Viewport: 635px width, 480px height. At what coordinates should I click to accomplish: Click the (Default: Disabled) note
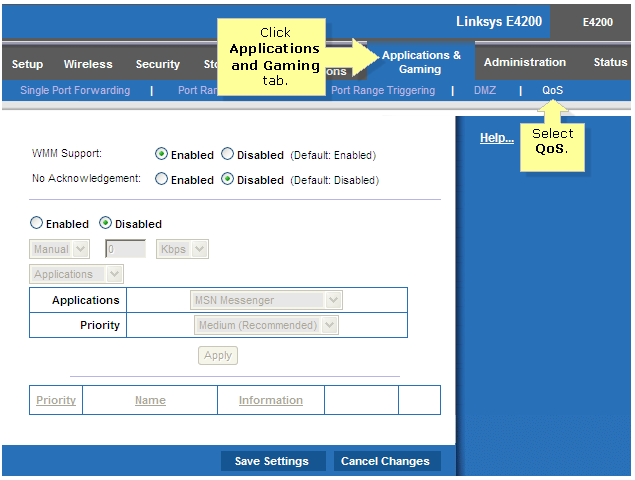click(335, 180)
